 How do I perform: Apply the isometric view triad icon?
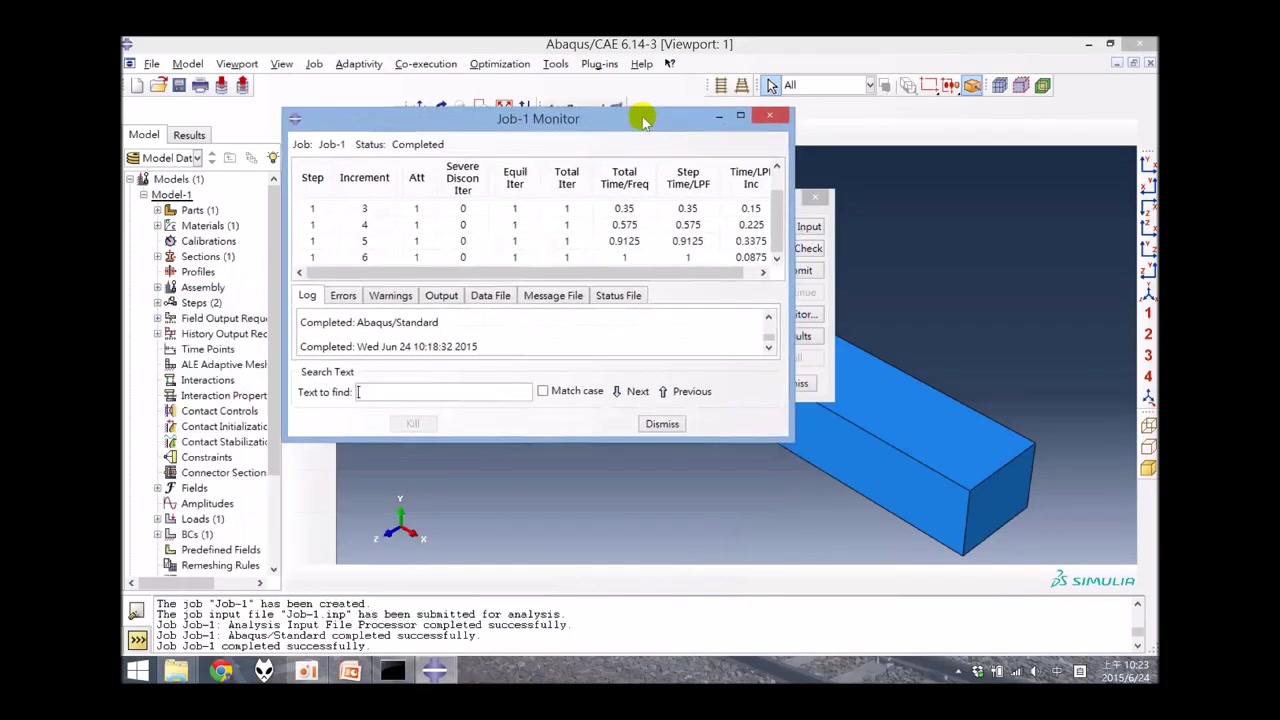click(1148, 292)
